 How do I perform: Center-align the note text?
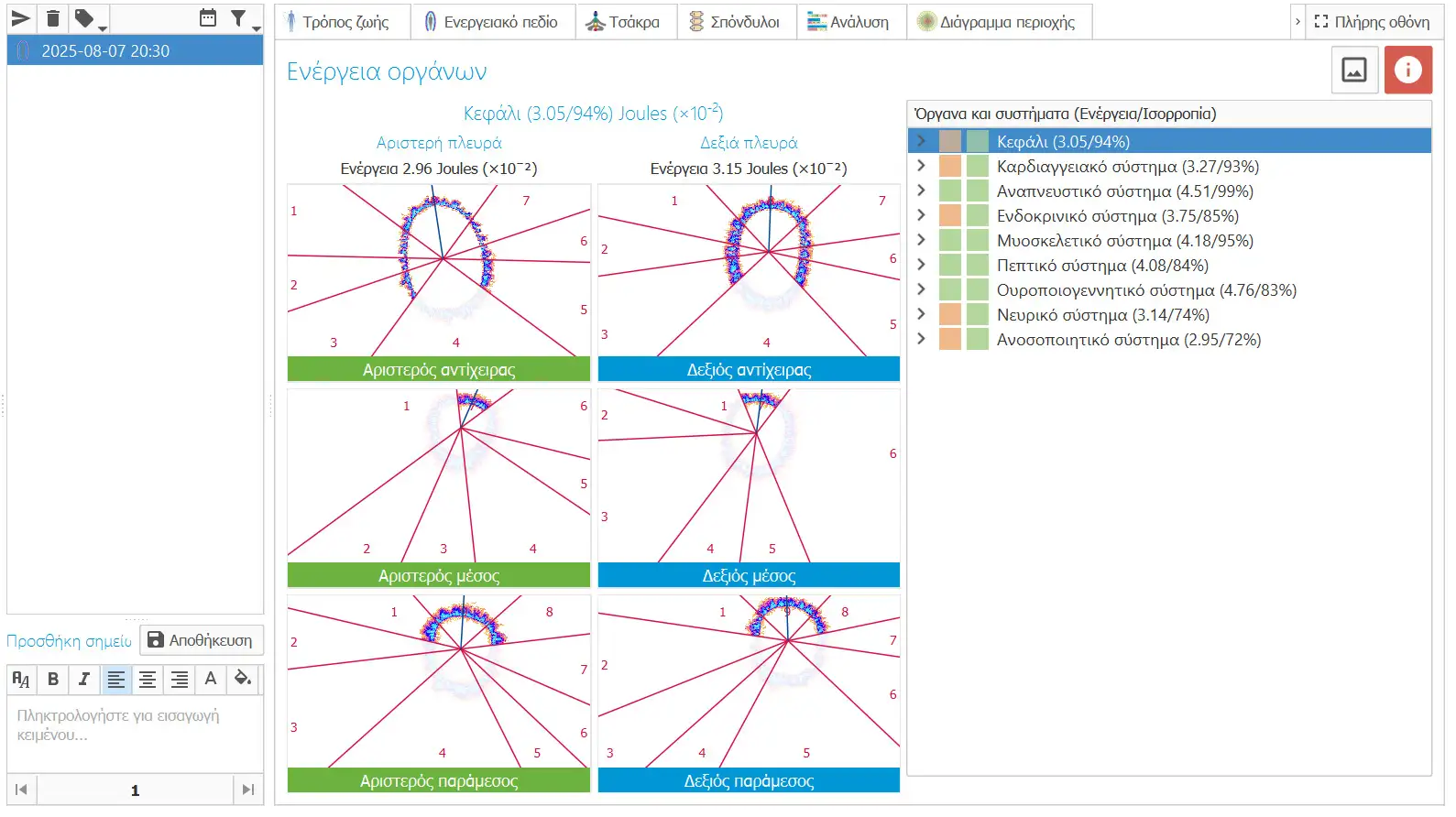coord(148,679)
